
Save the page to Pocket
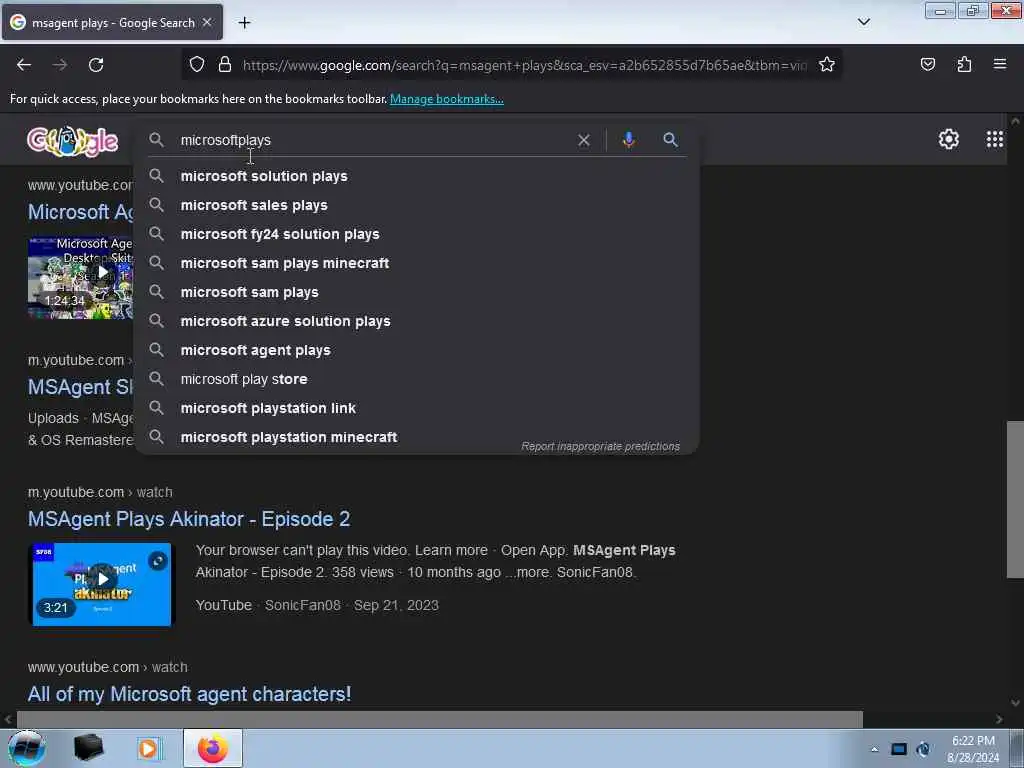click(927, 65)
